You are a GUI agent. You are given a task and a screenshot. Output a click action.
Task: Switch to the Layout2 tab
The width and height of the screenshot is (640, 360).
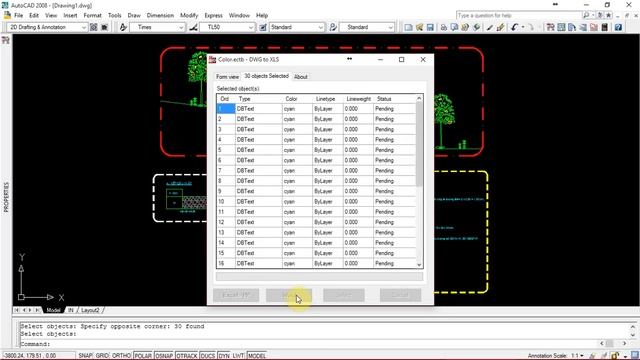pos(90,310)
